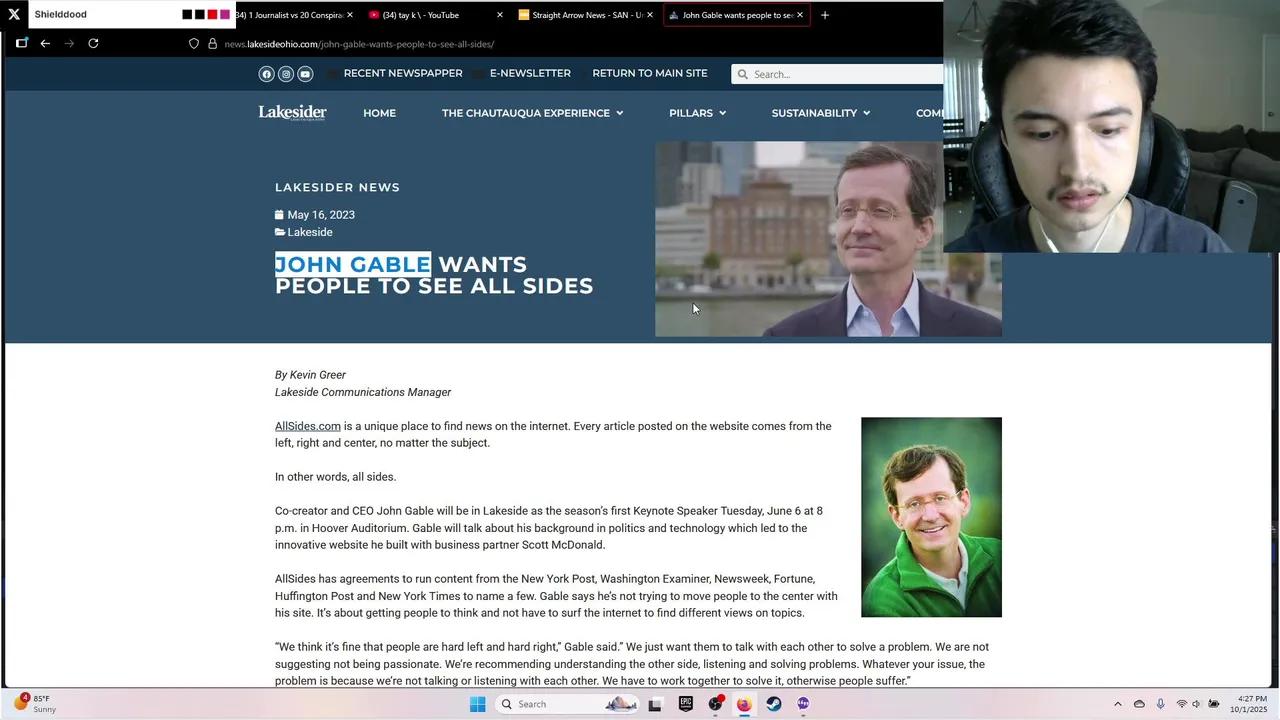The width and height of the screenshot is (1280, 720).
Task: Click the John Gable header photo
Action: [828, 239]
